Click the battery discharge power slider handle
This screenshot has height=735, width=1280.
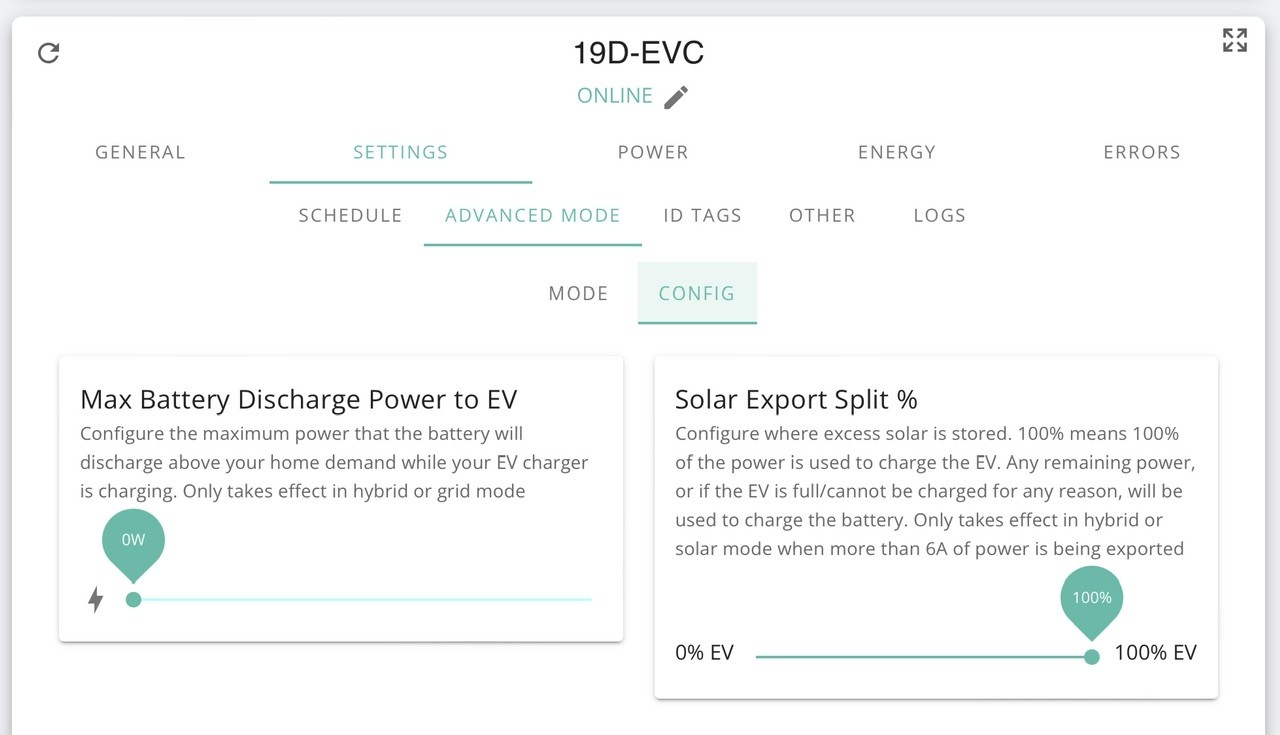133,599
